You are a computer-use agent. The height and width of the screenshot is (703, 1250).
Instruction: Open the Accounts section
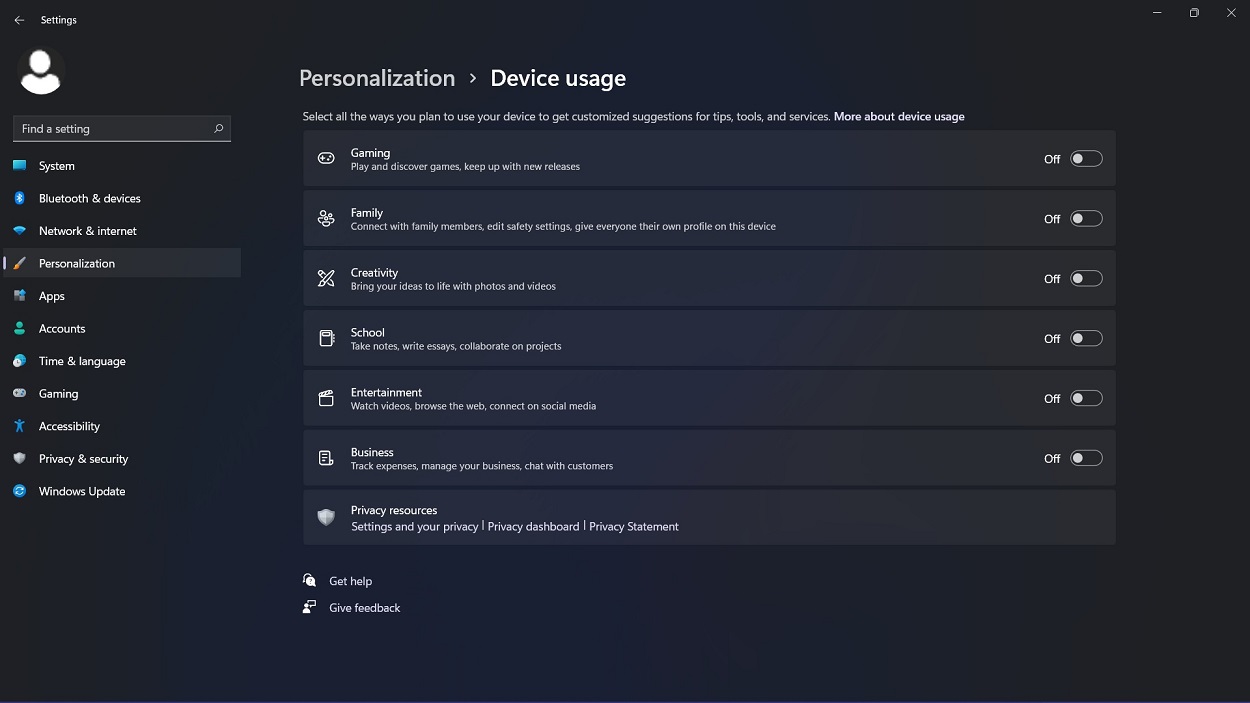point(22,328)
